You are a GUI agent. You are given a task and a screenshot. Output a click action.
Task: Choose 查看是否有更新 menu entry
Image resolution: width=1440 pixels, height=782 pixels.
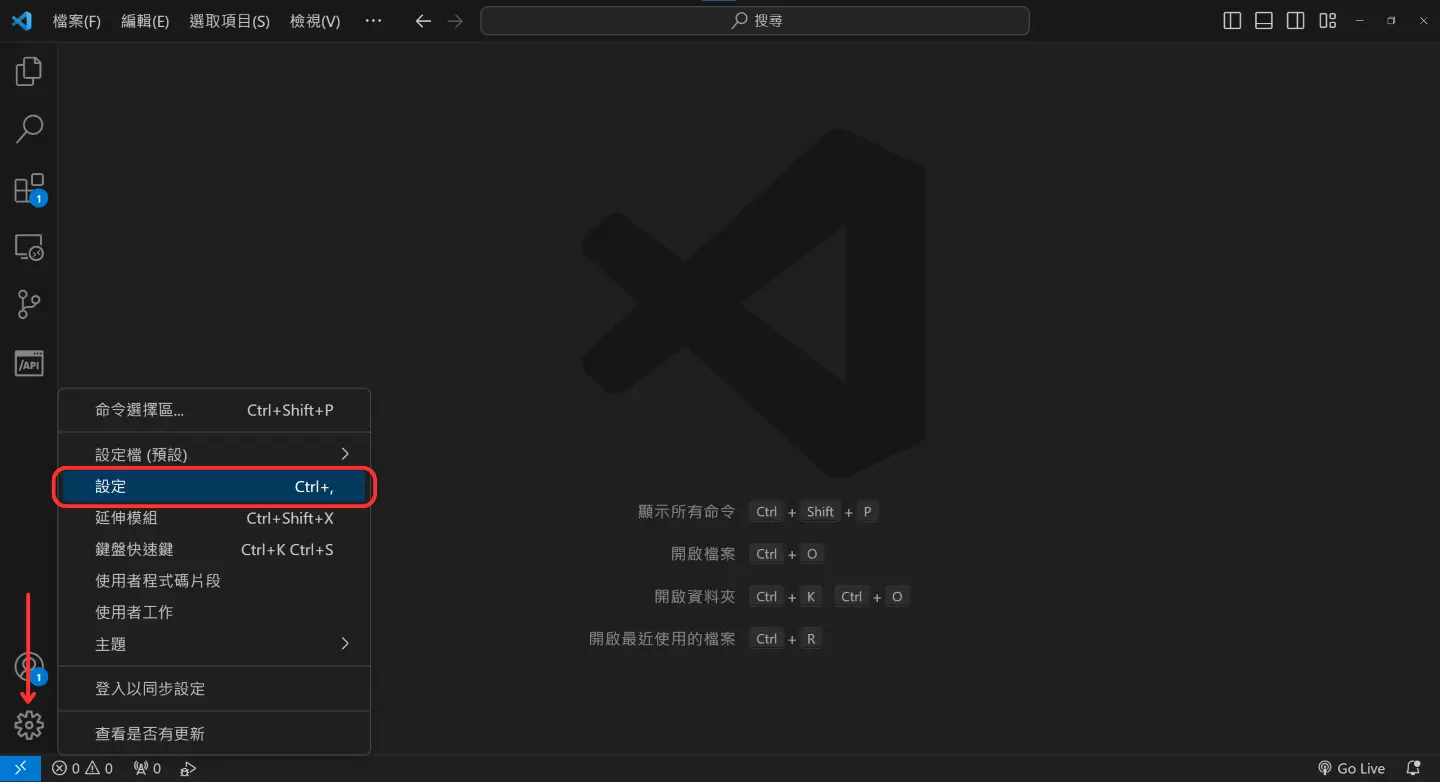coord(214,734)
